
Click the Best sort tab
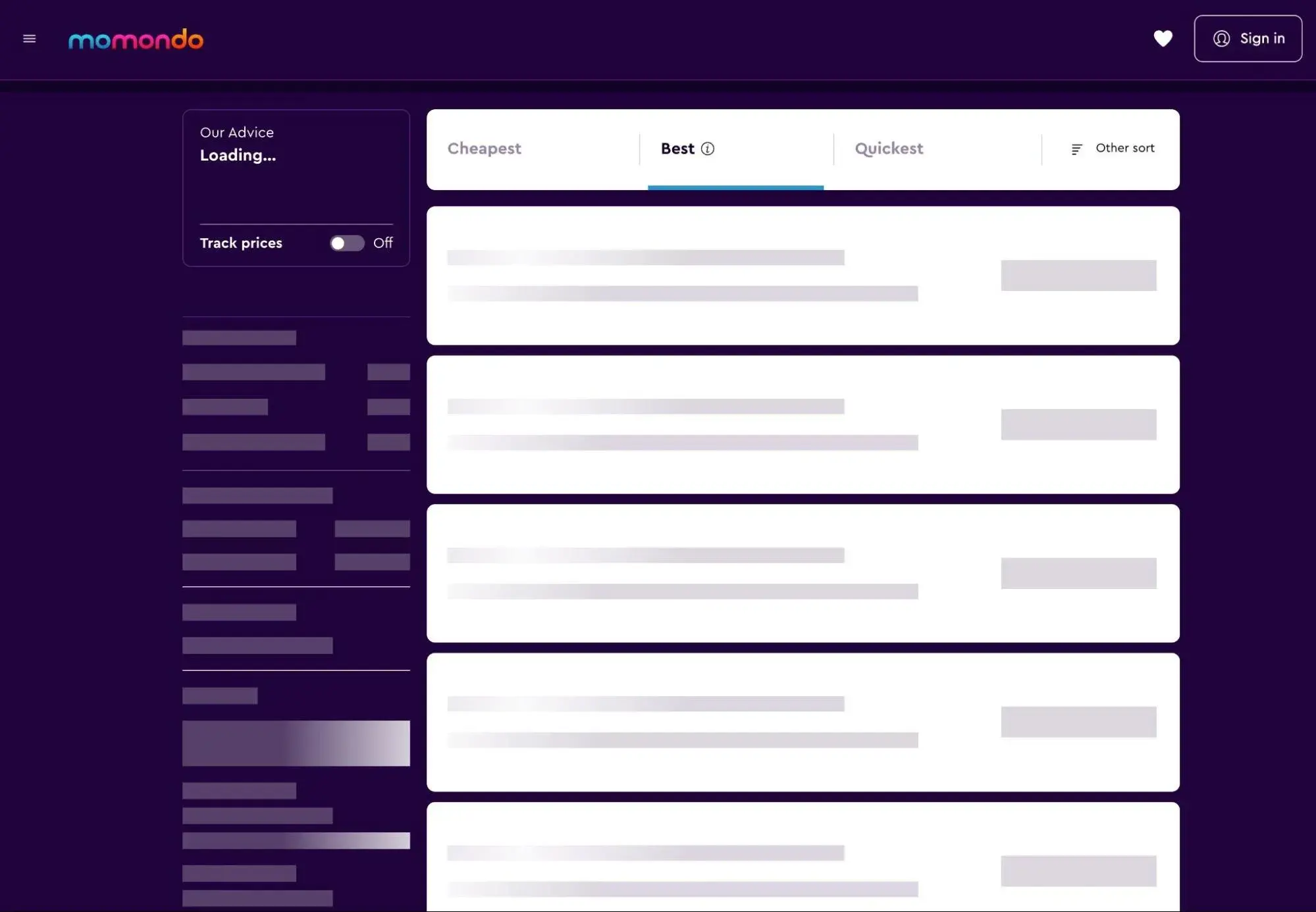pyautogui.click(x=736, y=149)
